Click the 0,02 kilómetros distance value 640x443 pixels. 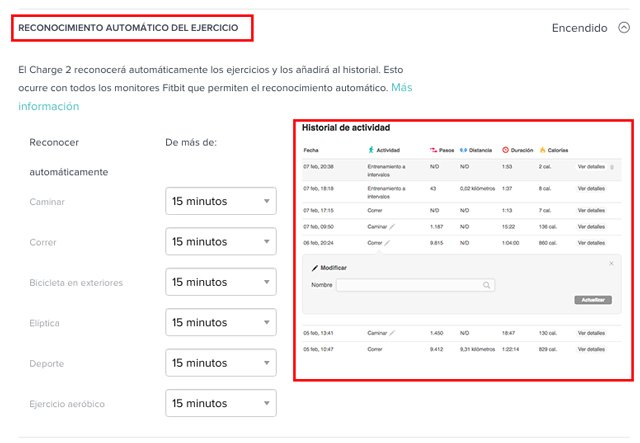pyautogui.click(x=477, y=189)
